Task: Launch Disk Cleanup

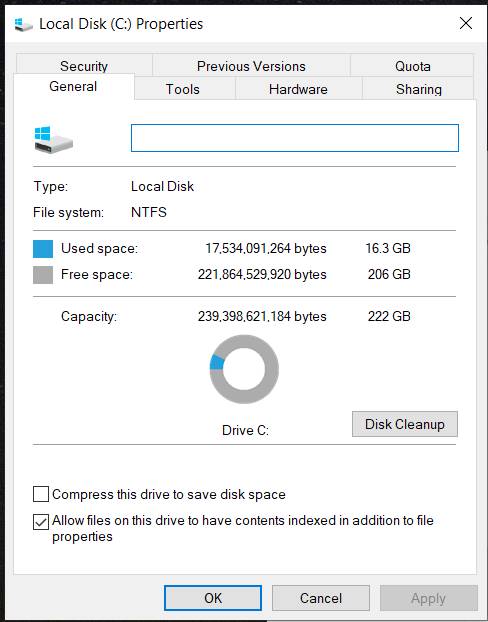Action: [405, 424]
